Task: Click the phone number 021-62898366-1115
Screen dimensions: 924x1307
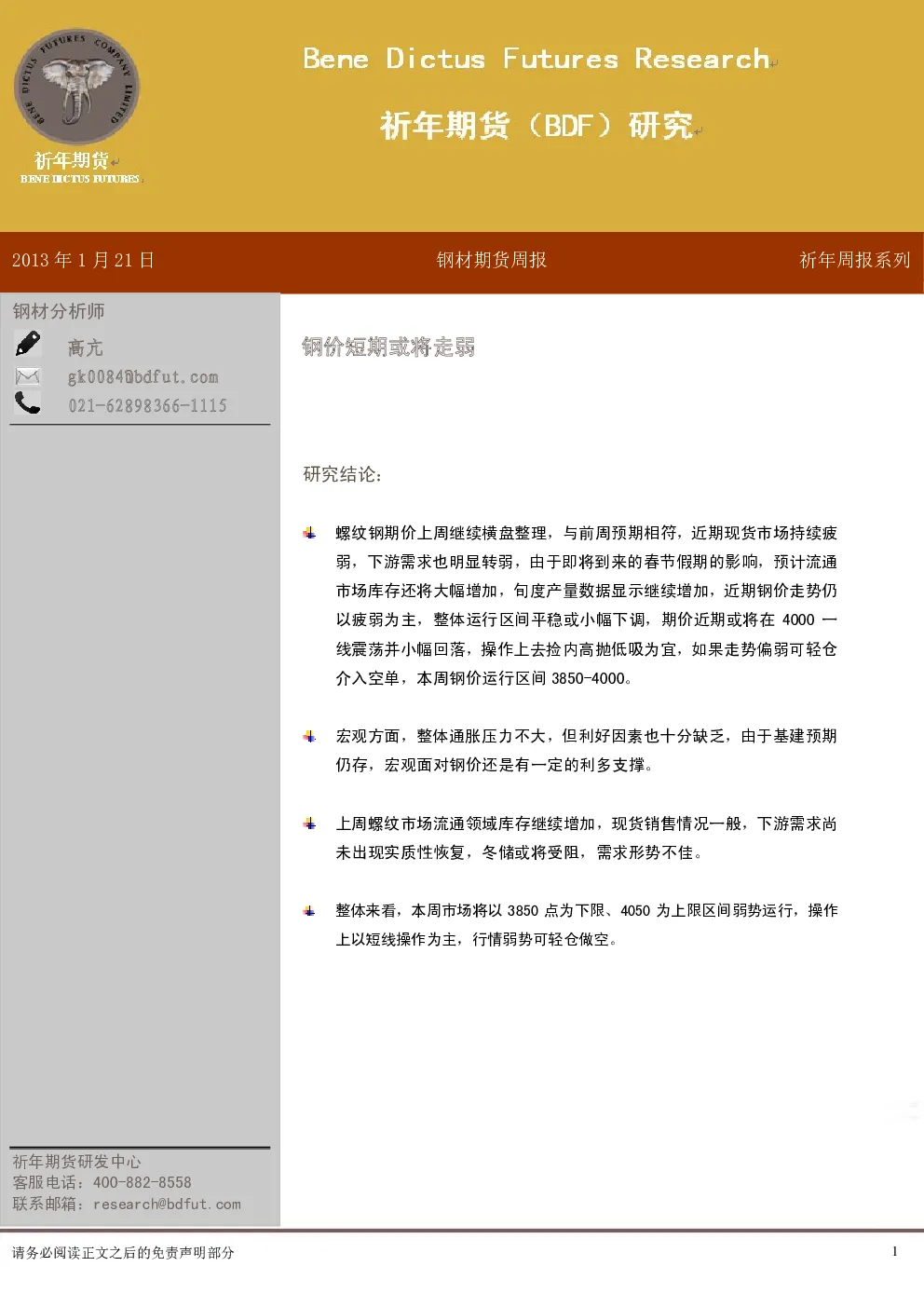Action: (x=147, y=405)
